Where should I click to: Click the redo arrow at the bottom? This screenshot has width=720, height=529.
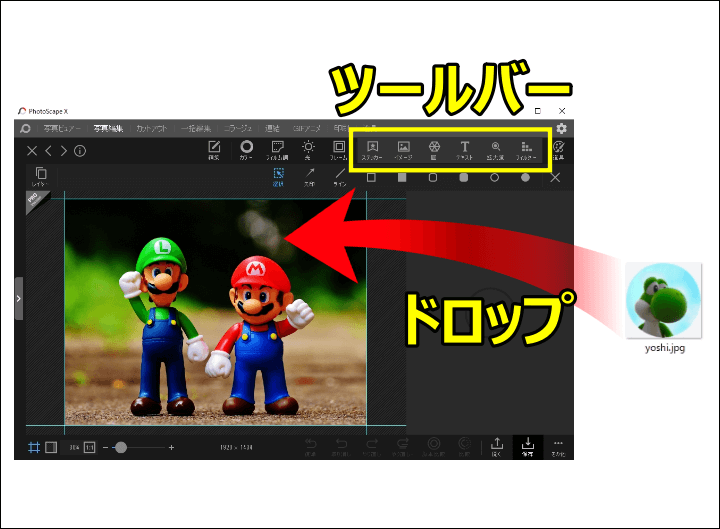[372, 447]
